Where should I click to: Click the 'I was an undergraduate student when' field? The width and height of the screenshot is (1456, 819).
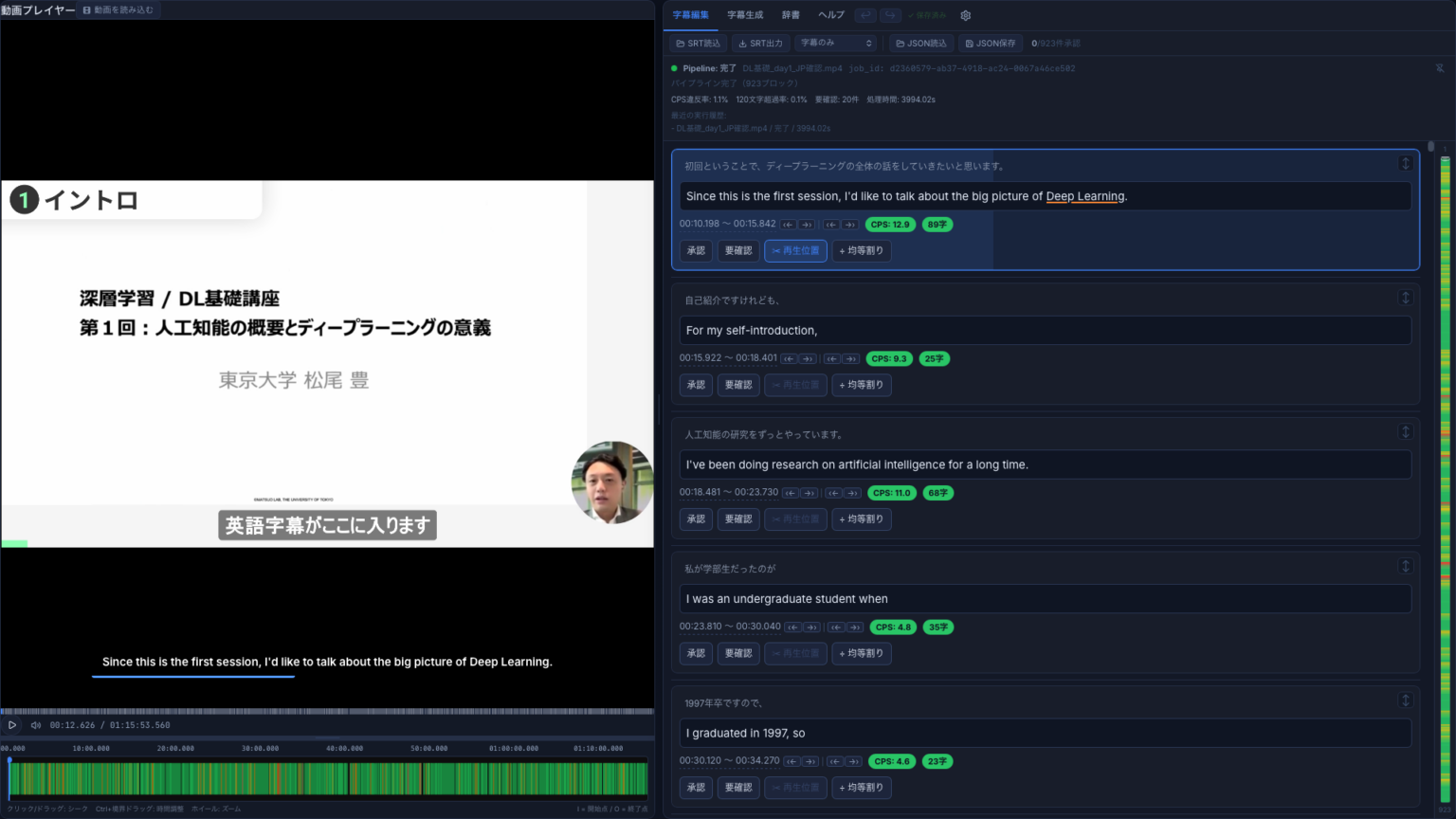(1046, 599)
